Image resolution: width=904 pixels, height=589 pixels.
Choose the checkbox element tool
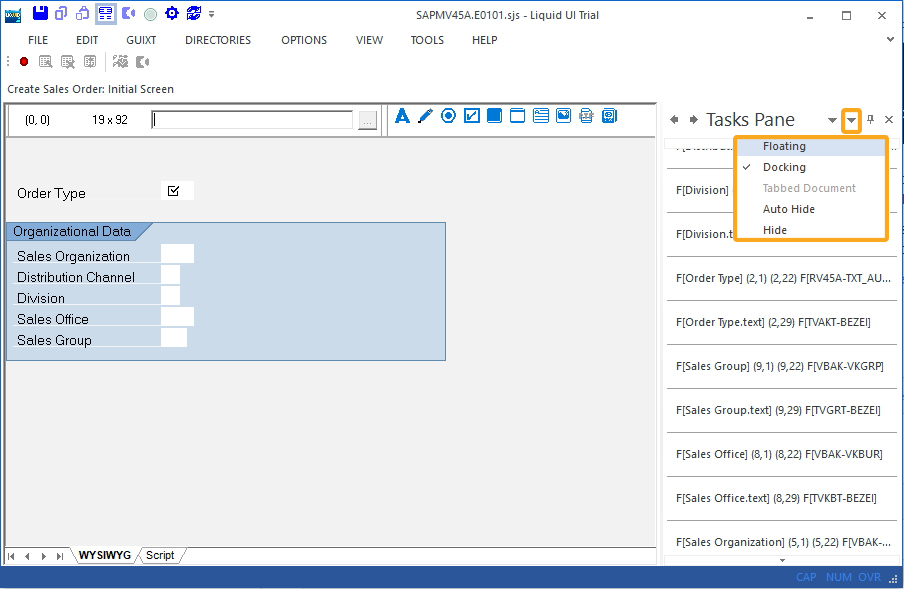[x=471, y=116]
